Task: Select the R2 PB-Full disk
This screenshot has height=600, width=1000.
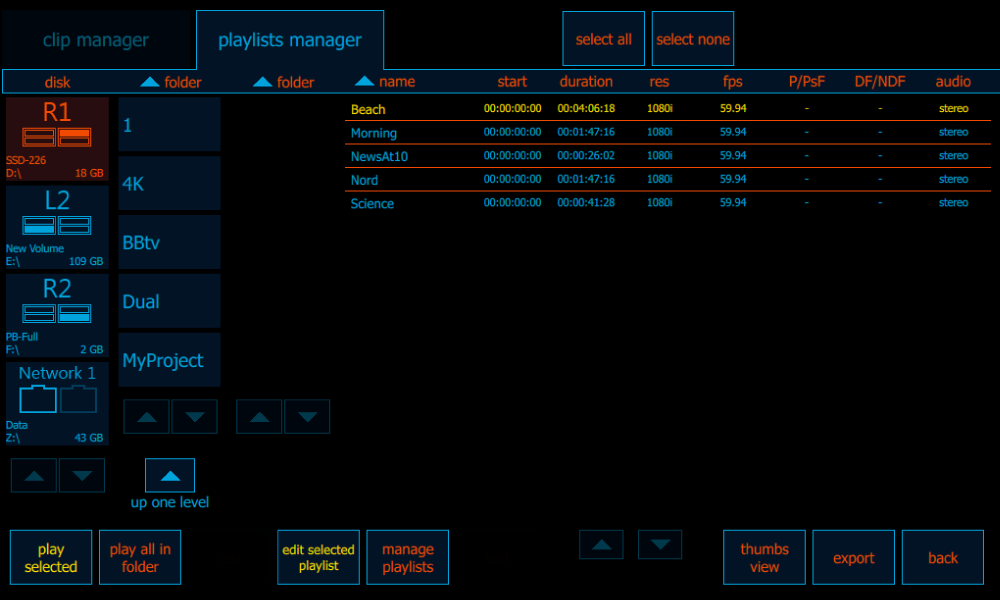Action: click(57, 315)
